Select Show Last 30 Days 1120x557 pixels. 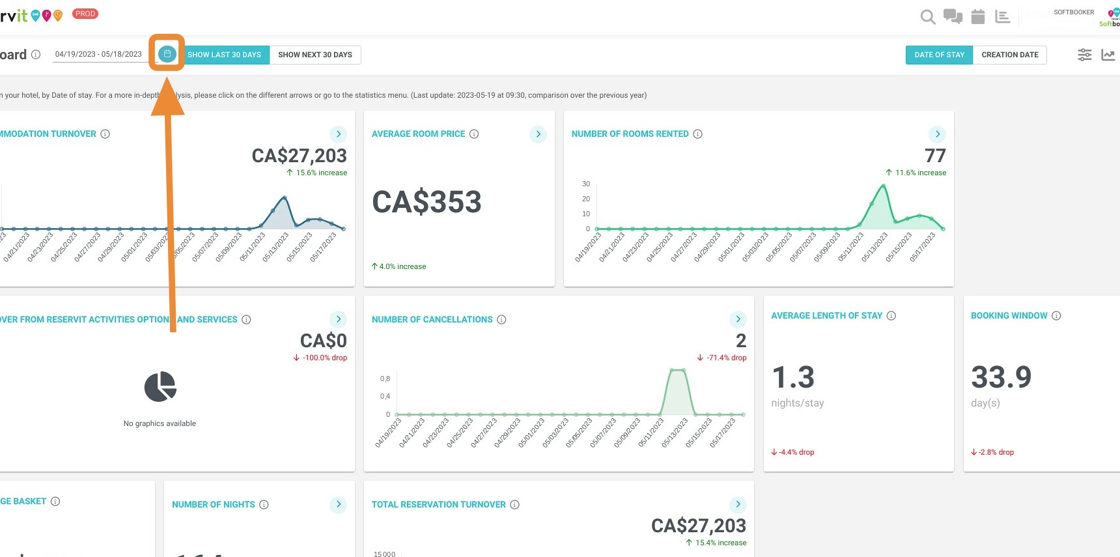coord(224,55)
